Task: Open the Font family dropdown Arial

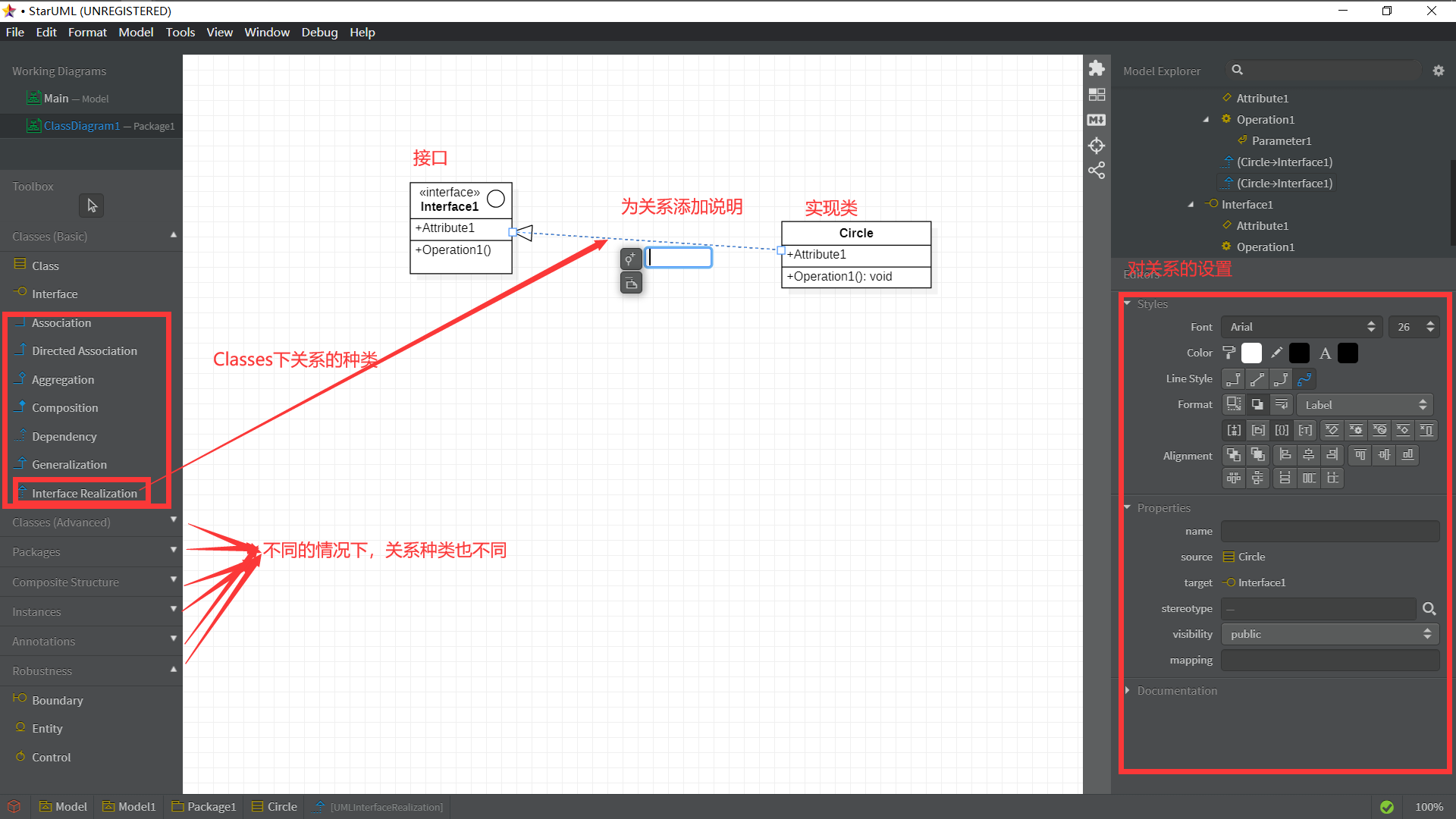Action: point(1302,327)
